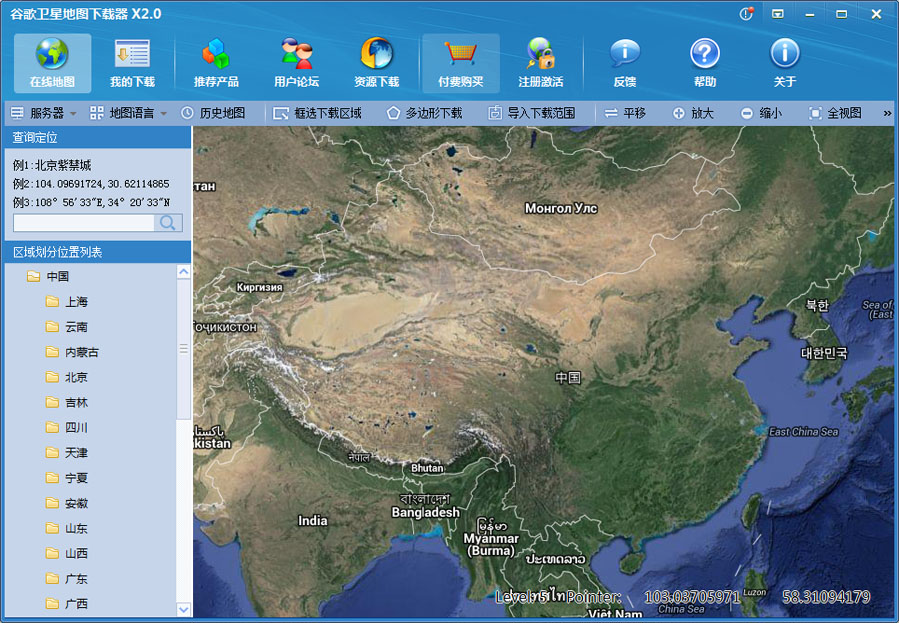Select 框选下载区域 box selection tool
This screenshot has height=623, width=899.
(x=317, y=114)
